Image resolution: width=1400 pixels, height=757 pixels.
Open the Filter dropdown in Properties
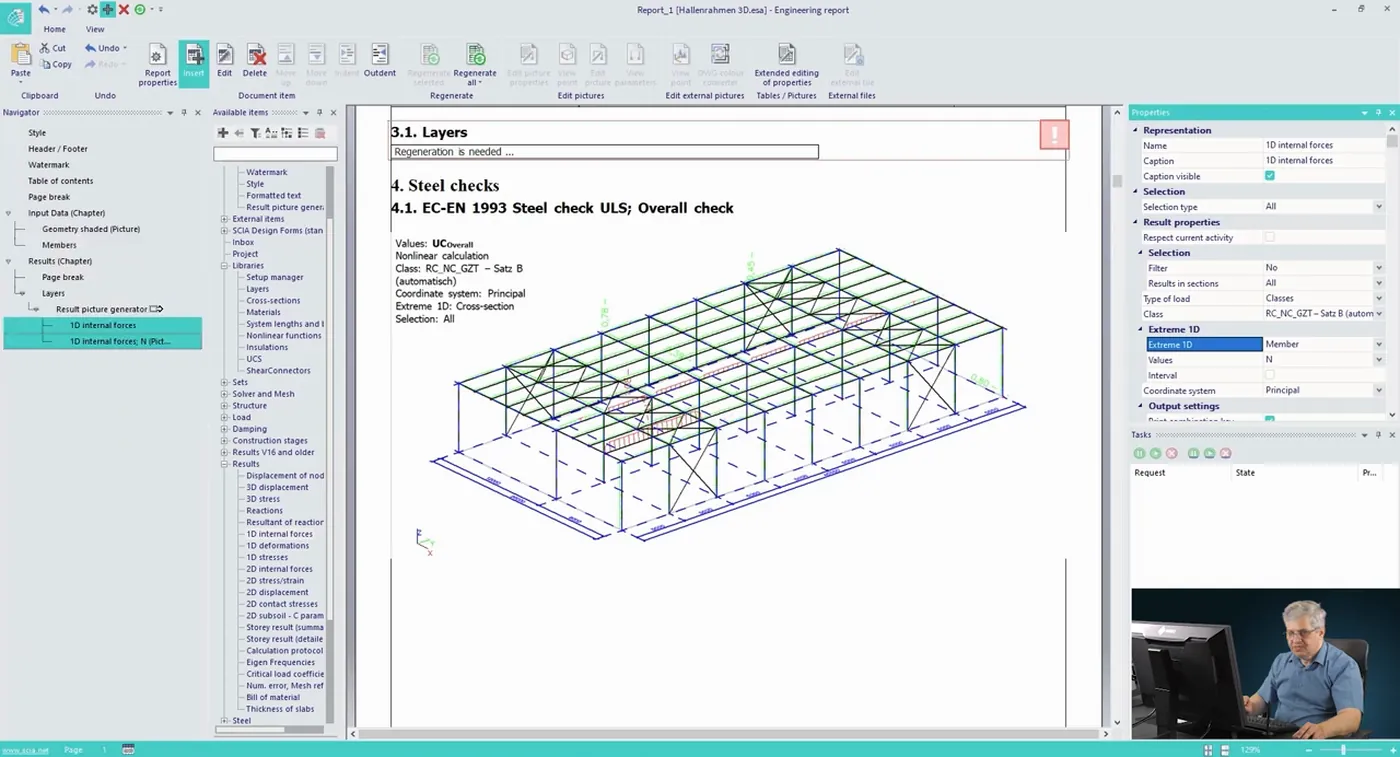pyautogui.click(x=1379, y=268)
